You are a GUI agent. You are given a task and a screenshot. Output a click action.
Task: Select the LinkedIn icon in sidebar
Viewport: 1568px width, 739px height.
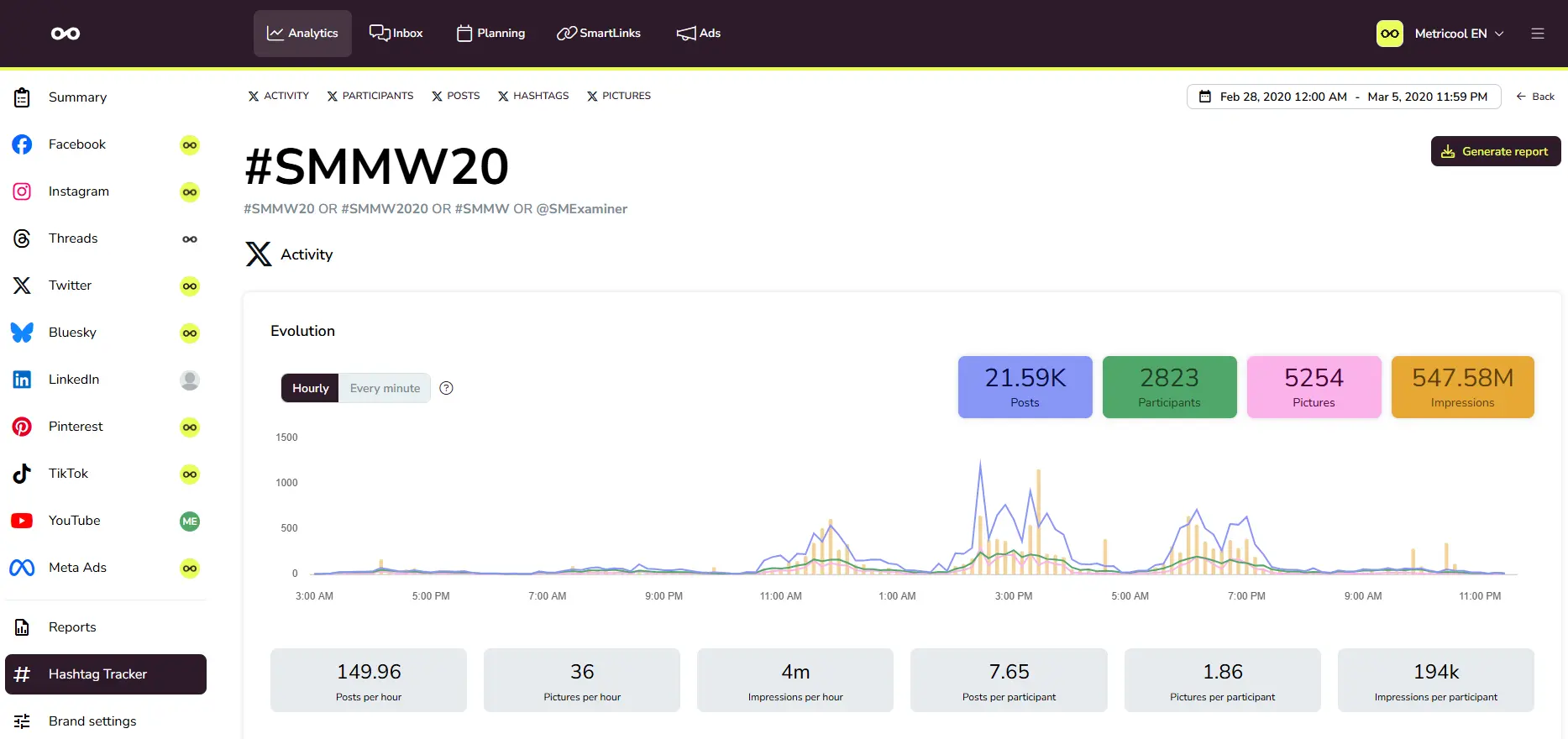(23, 380)
